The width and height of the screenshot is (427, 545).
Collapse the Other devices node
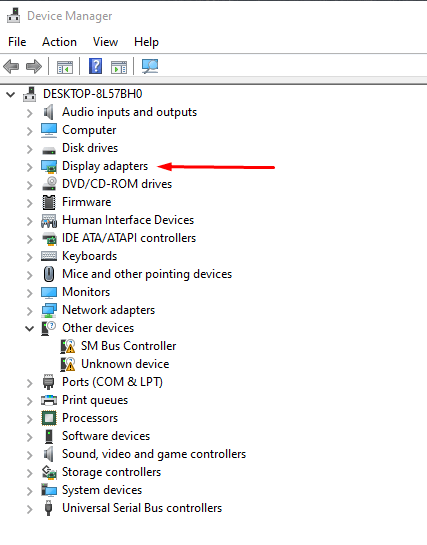click(x=30, y=328)
